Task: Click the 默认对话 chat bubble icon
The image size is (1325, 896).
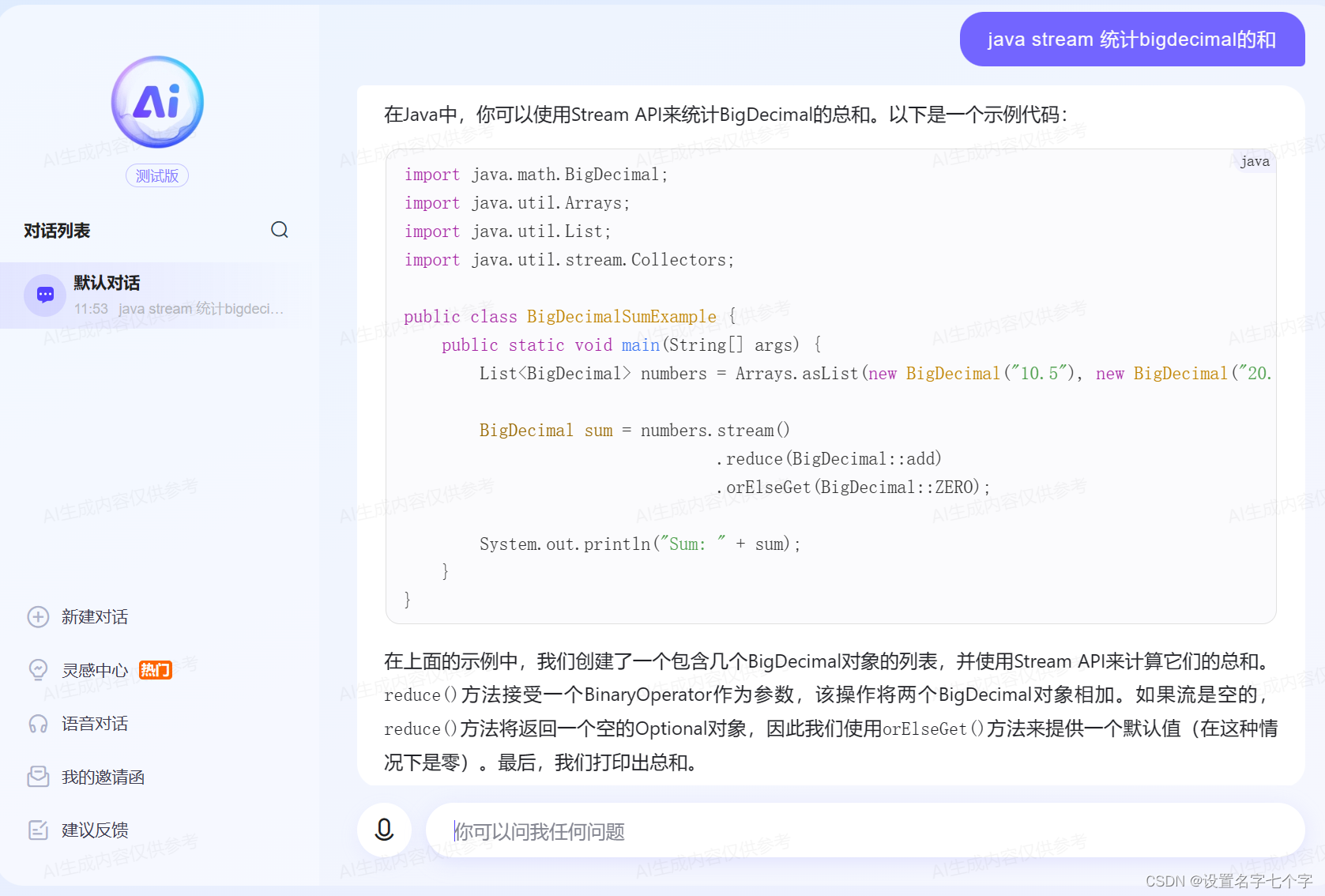Action: 45,296
